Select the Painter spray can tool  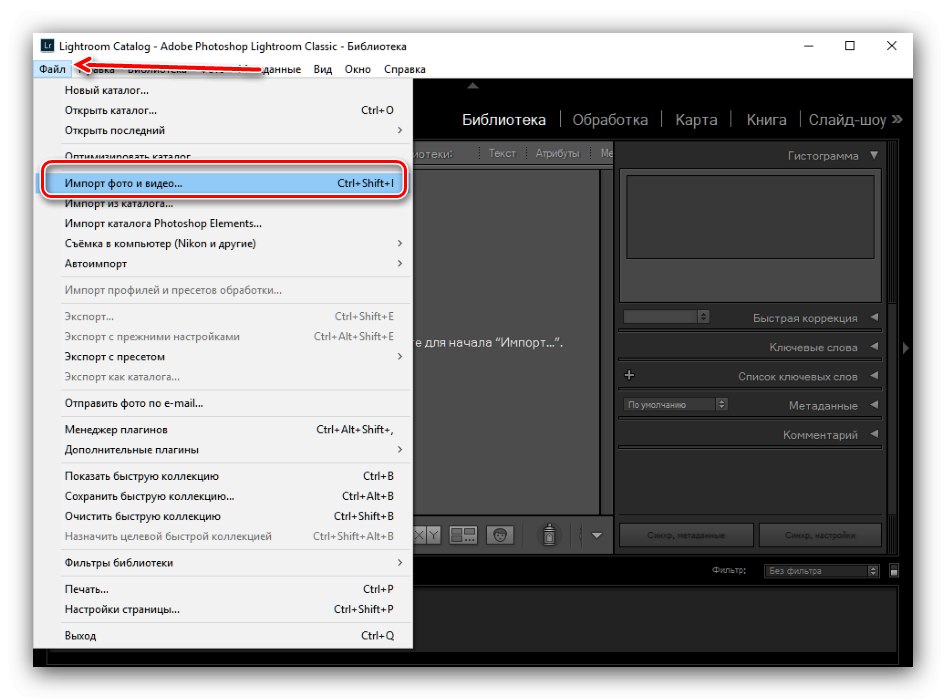coord(547,535)
